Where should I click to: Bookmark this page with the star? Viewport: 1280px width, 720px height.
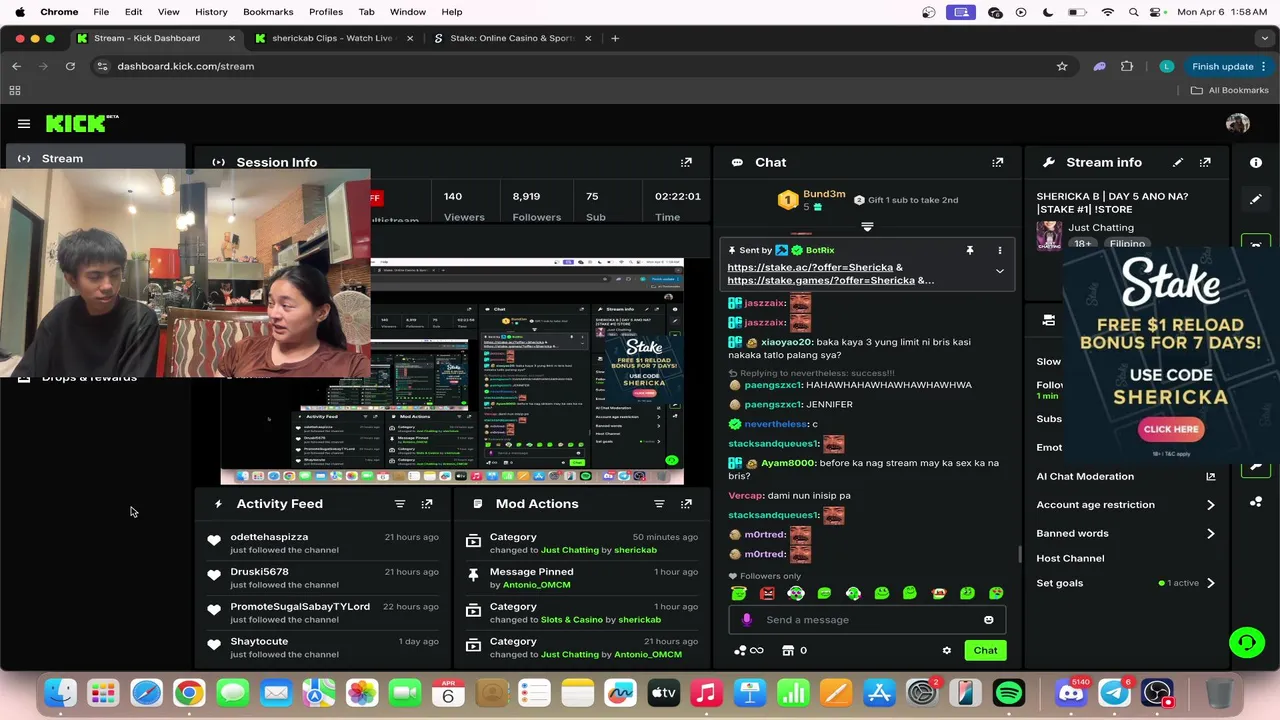click(1062, 66)
